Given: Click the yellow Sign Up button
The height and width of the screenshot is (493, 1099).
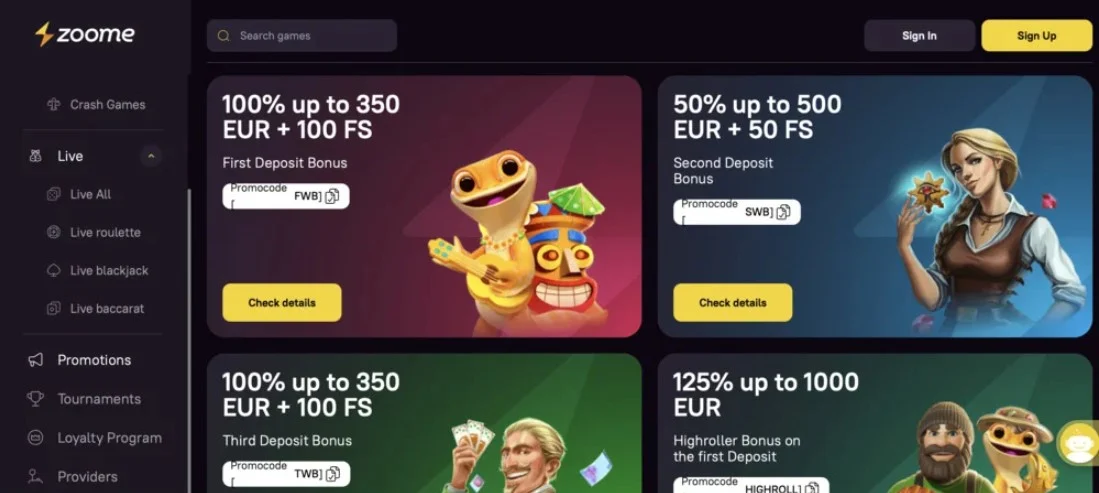Looking at the screenshot, I should 1037,36.
